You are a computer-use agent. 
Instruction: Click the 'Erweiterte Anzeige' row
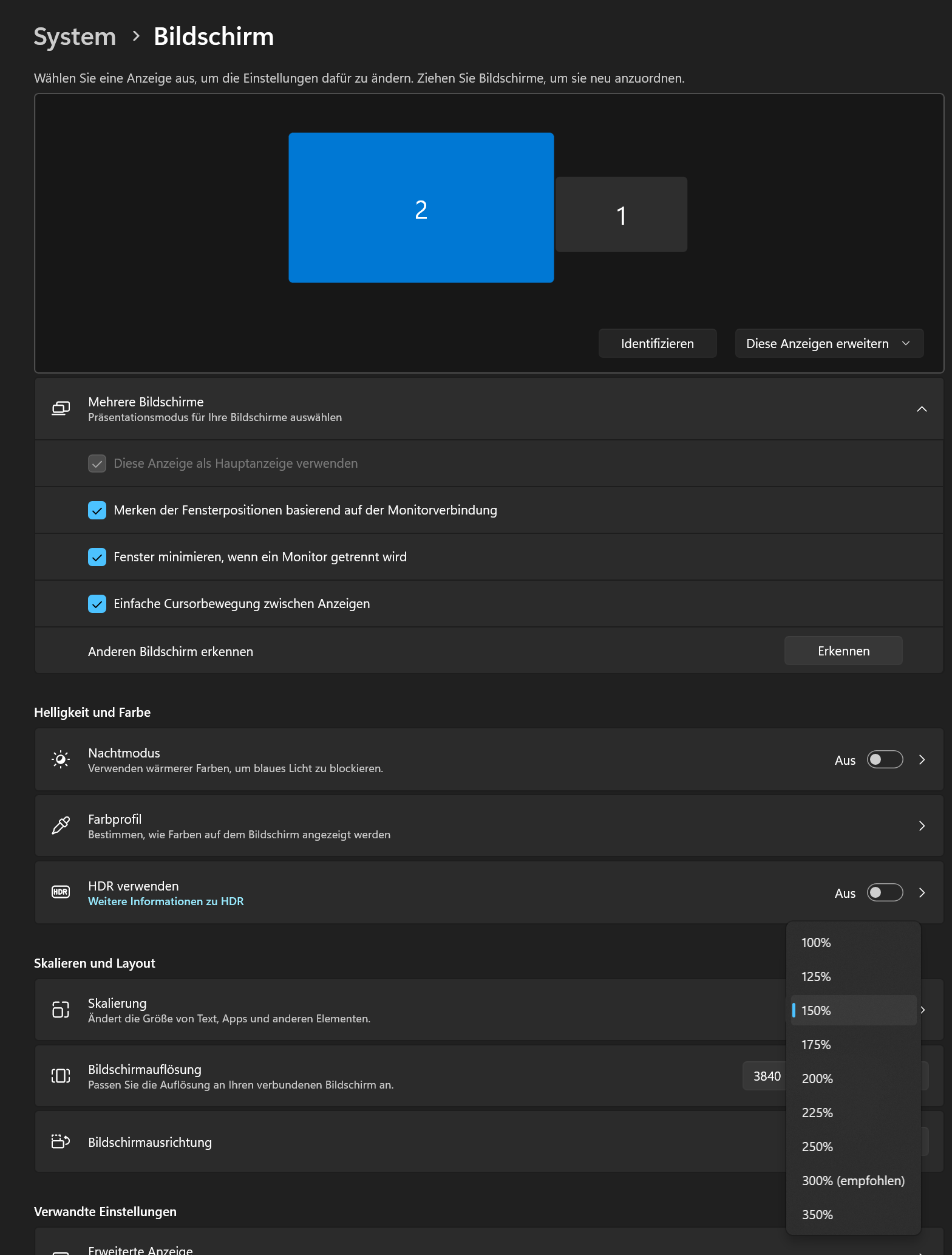pyautogui.click(x=489, y=1242)
